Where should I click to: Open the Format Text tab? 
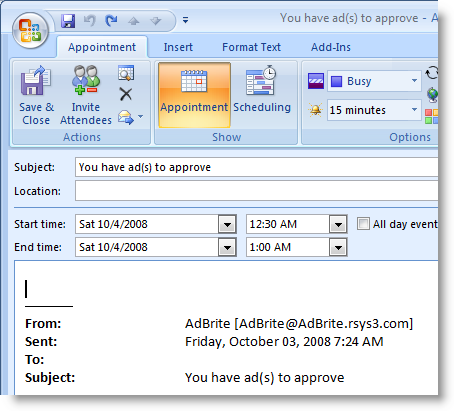(252, 47)
